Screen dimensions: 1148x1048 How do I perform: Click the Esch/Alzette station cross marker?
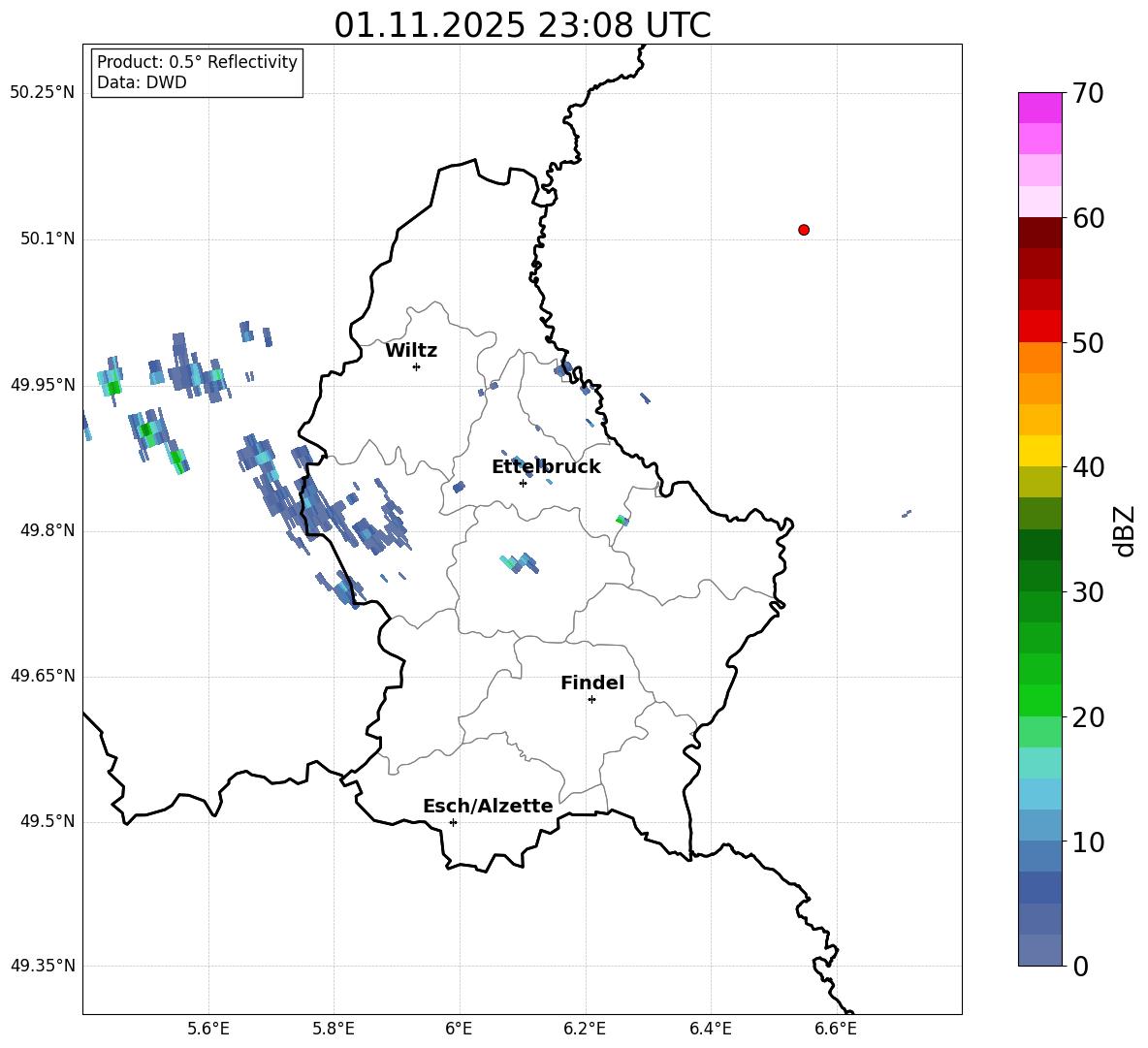tap(453, 822)
